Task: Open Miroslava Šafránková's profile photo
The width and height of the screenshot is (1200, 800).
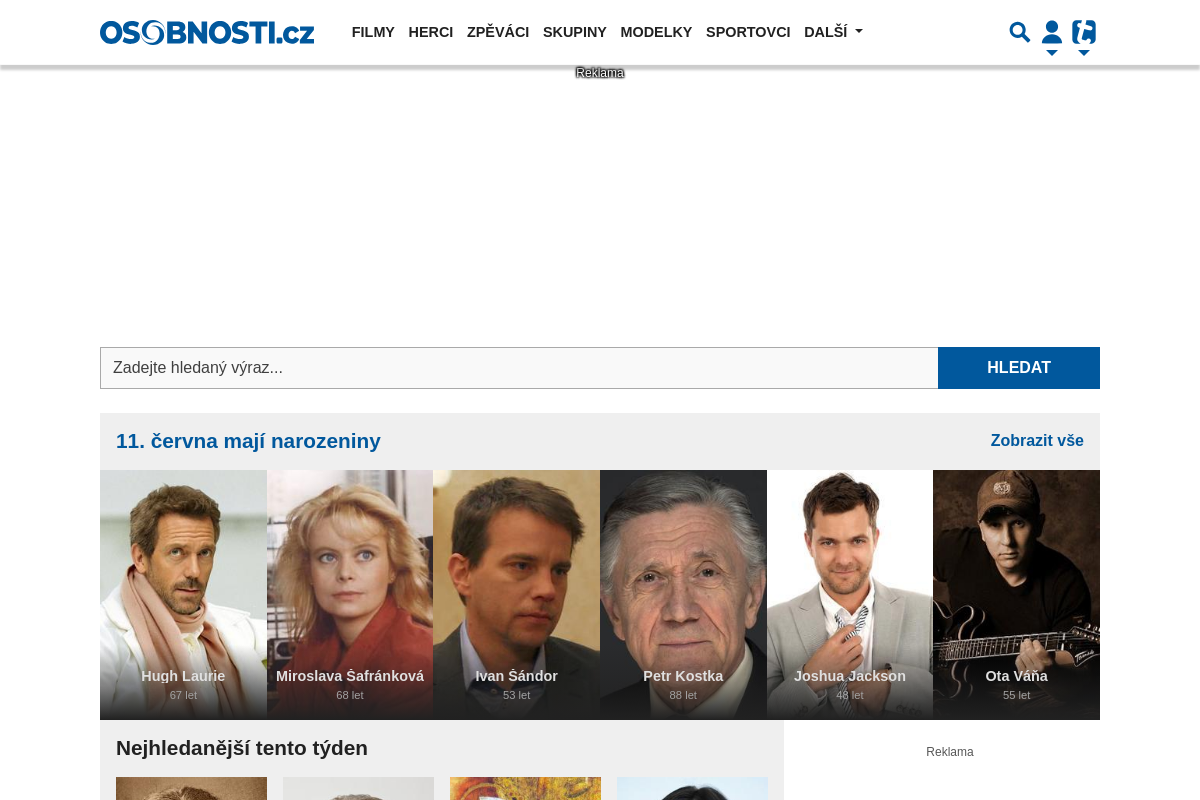Action: coord(350,595)
